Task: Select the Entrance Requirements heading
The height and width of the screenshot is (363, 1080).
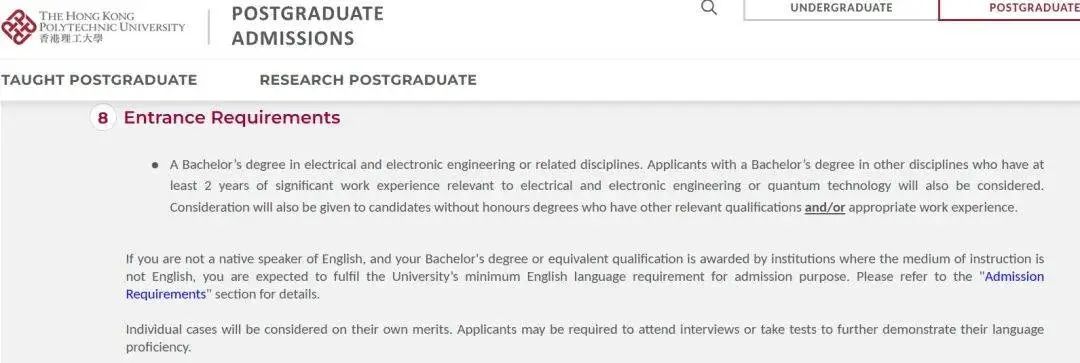Action: [231, 118]
